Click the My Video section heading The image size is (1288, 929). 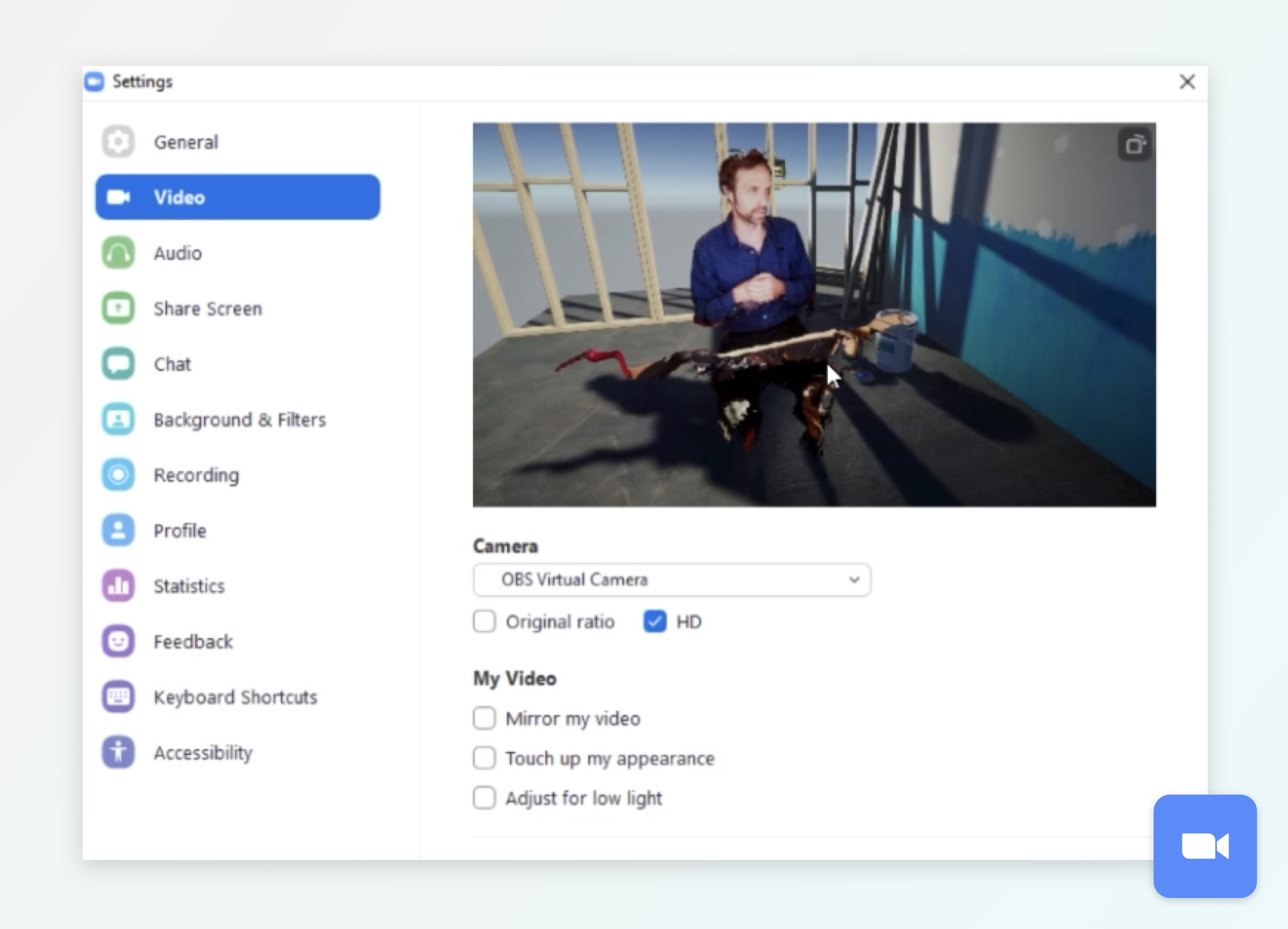pos(515,678)
